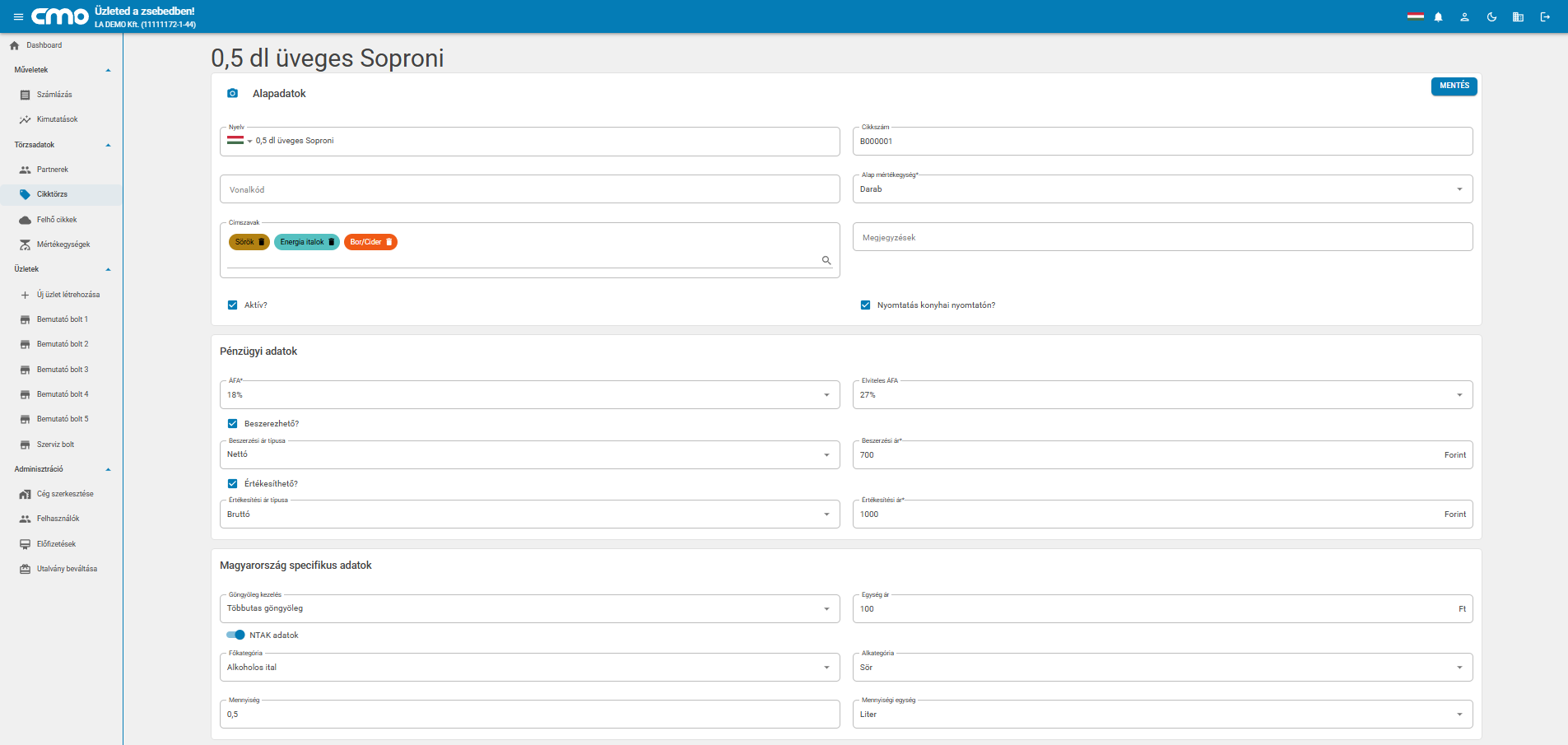Expand the Elviteles ÁFA dropdown
The width and height of the screenshot is (1568, 745).
coord(1162,395)
